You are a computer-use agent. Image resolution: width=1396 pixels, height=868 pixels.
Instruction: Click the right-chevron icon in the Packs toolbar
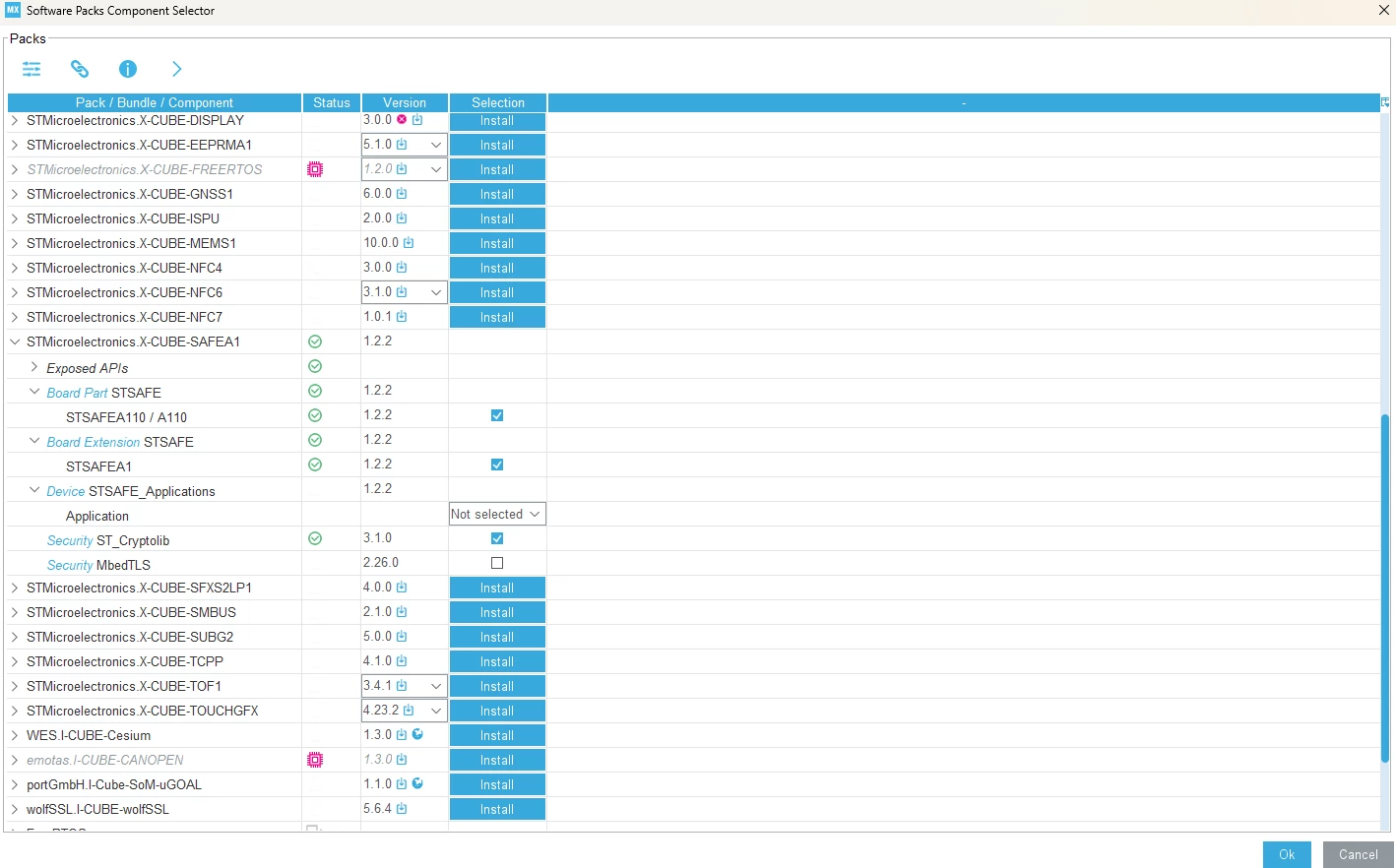[177, 69]
